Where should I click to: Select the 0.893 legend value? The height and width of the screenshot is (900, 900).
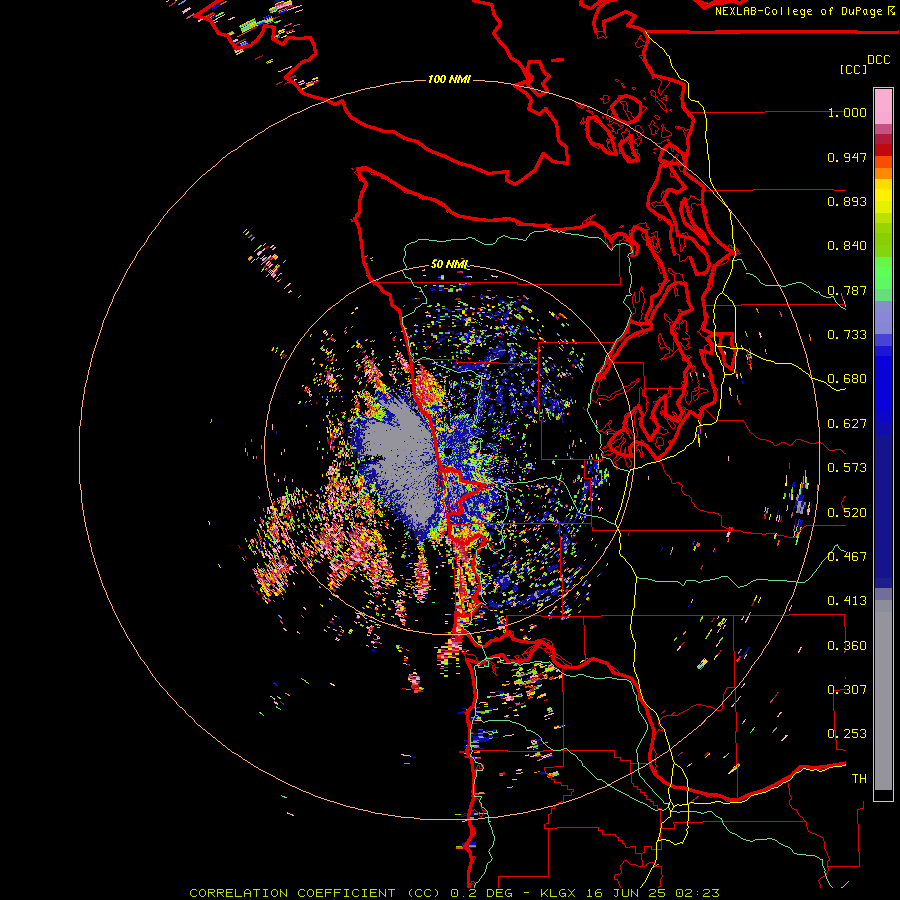pos(847,201)
